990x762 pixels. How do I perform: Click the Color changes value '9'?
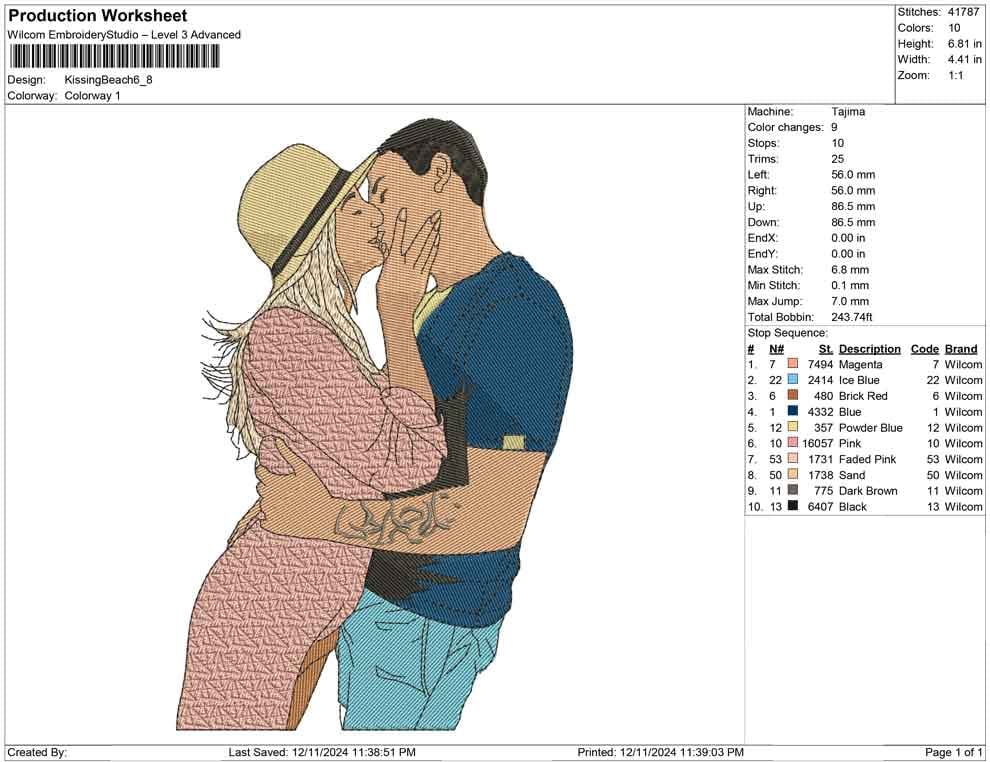(x=834, y=128)
